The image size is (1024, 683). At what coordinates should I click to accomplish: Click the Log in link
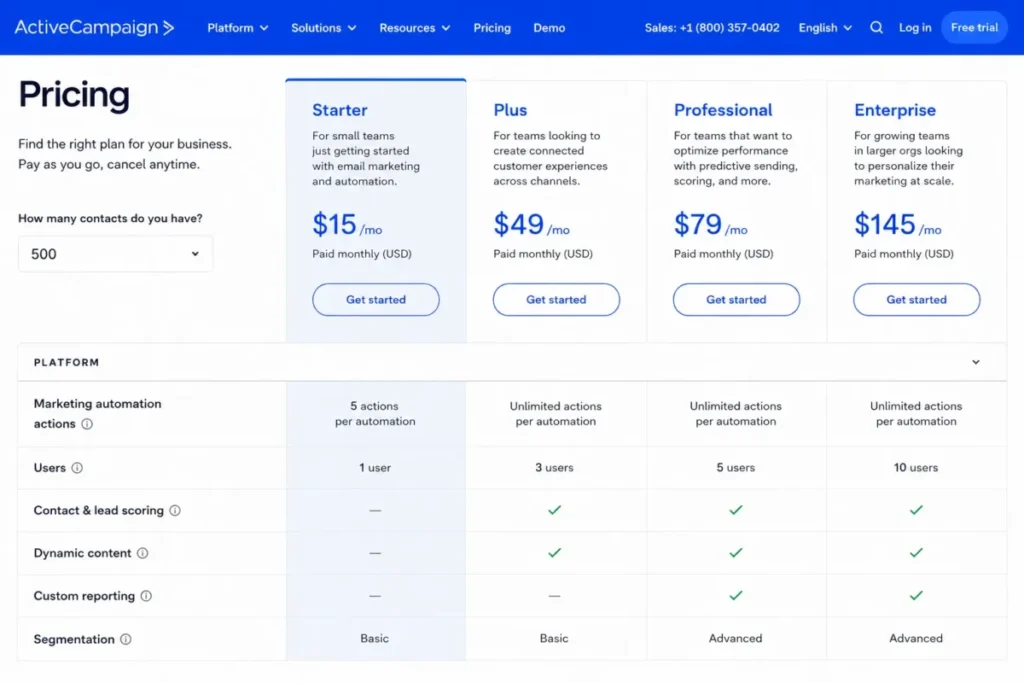point(915,27)
